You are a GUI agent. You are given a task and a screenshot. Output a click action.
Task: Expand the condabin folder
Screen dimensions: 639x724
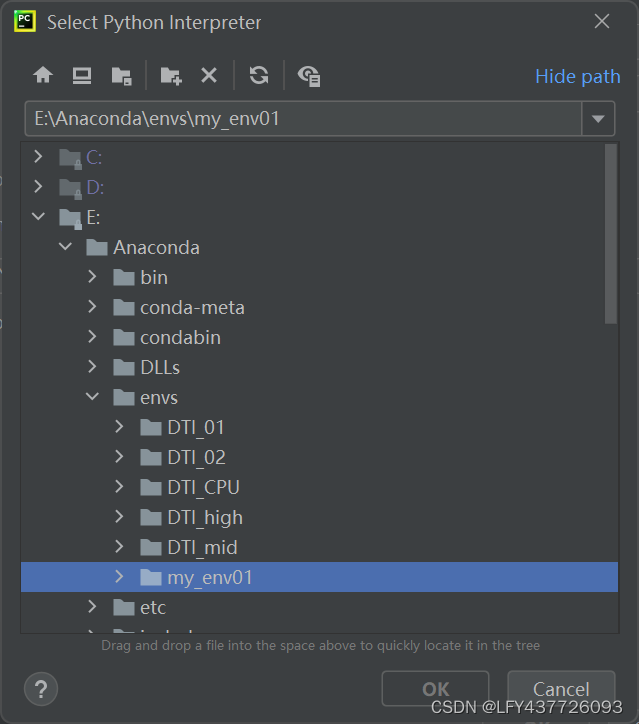[92, 337]
